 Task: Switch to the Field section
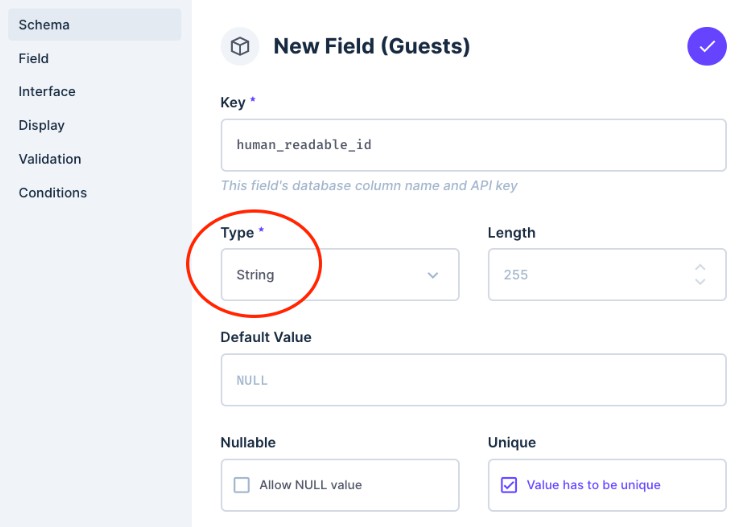(34, 58)
